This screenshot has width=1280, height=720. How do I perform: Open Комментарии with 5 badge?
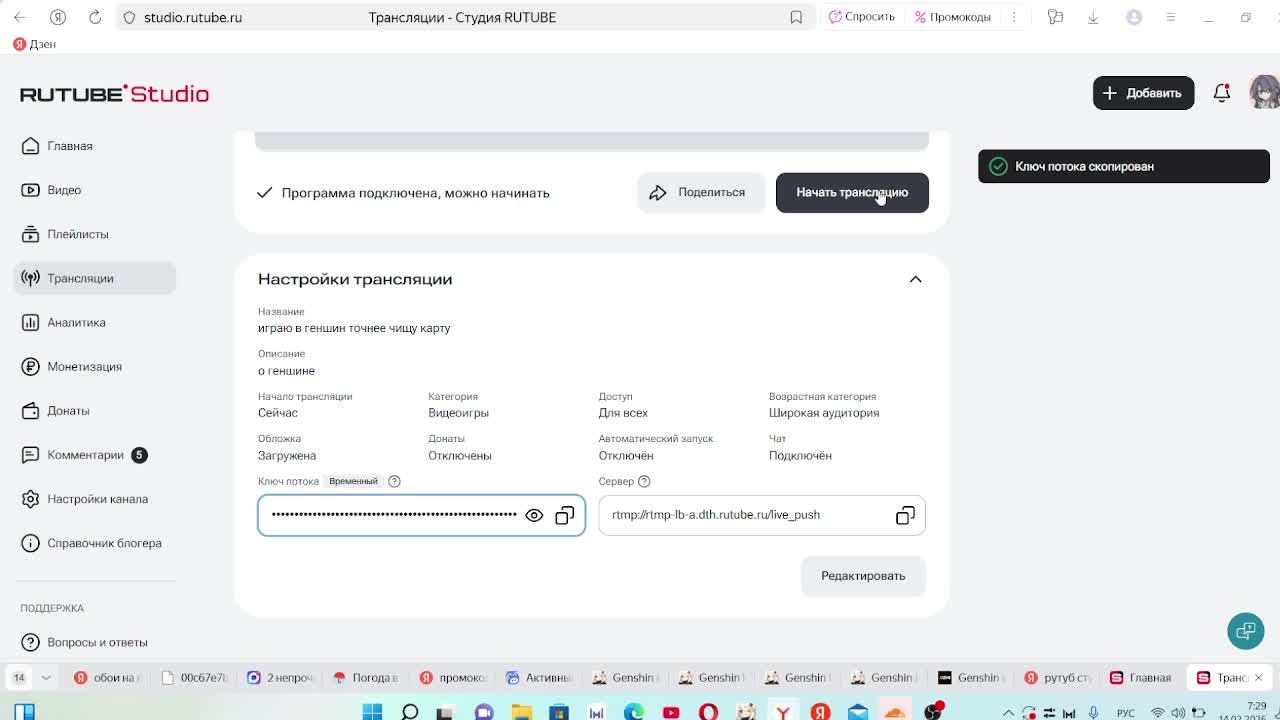click(95, 455)
